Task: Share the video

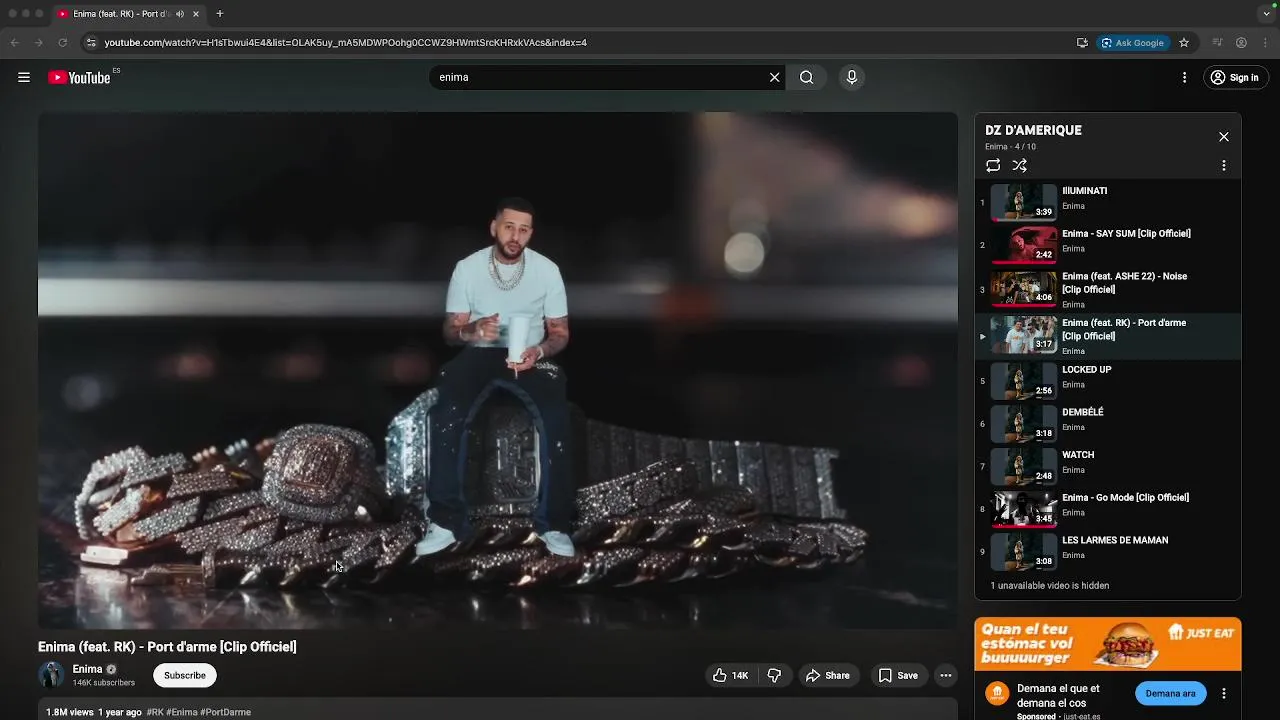Action: click(x=828, y=675)
